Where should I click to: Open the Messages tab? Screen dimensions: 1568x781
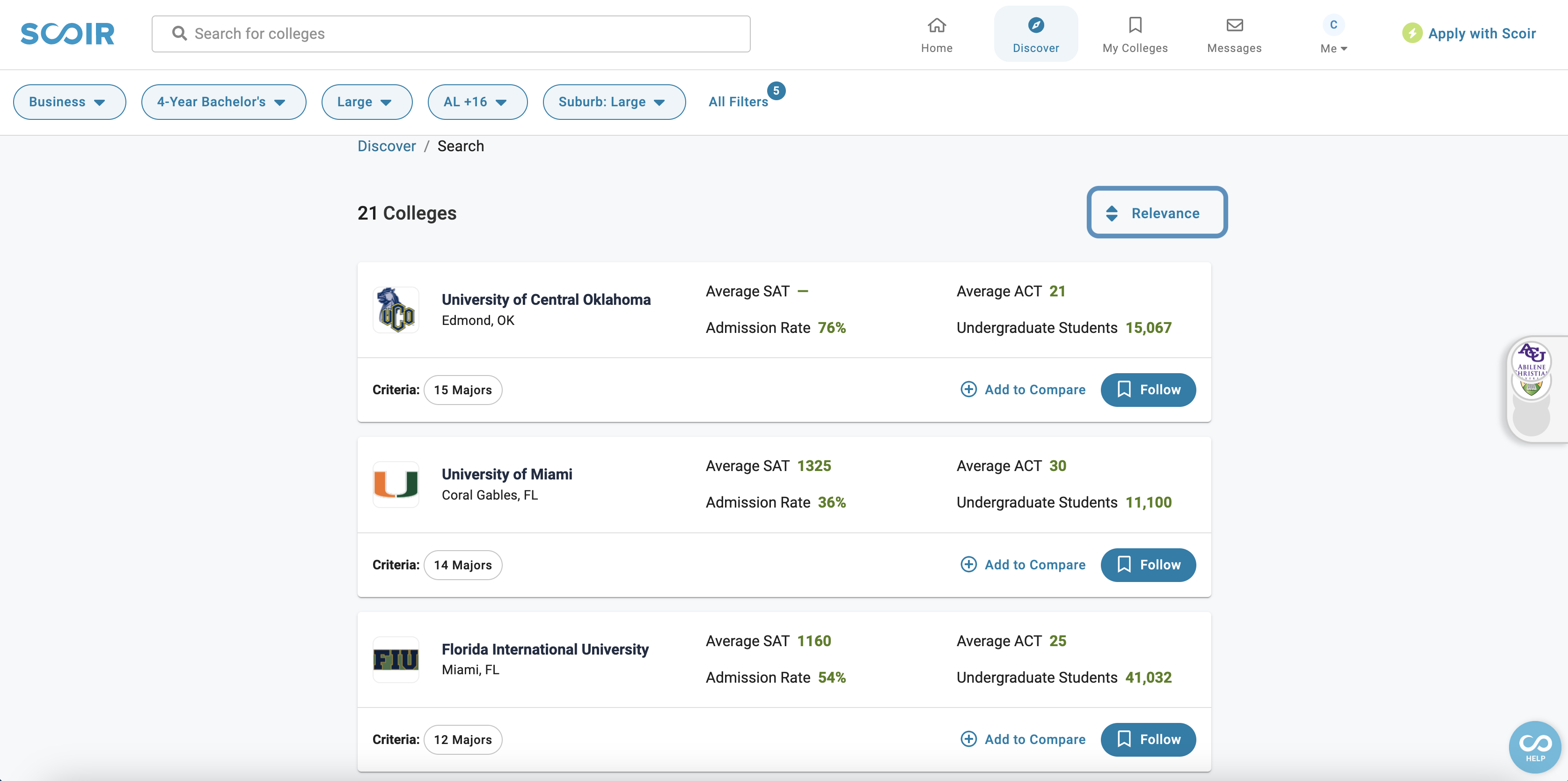1234,34
